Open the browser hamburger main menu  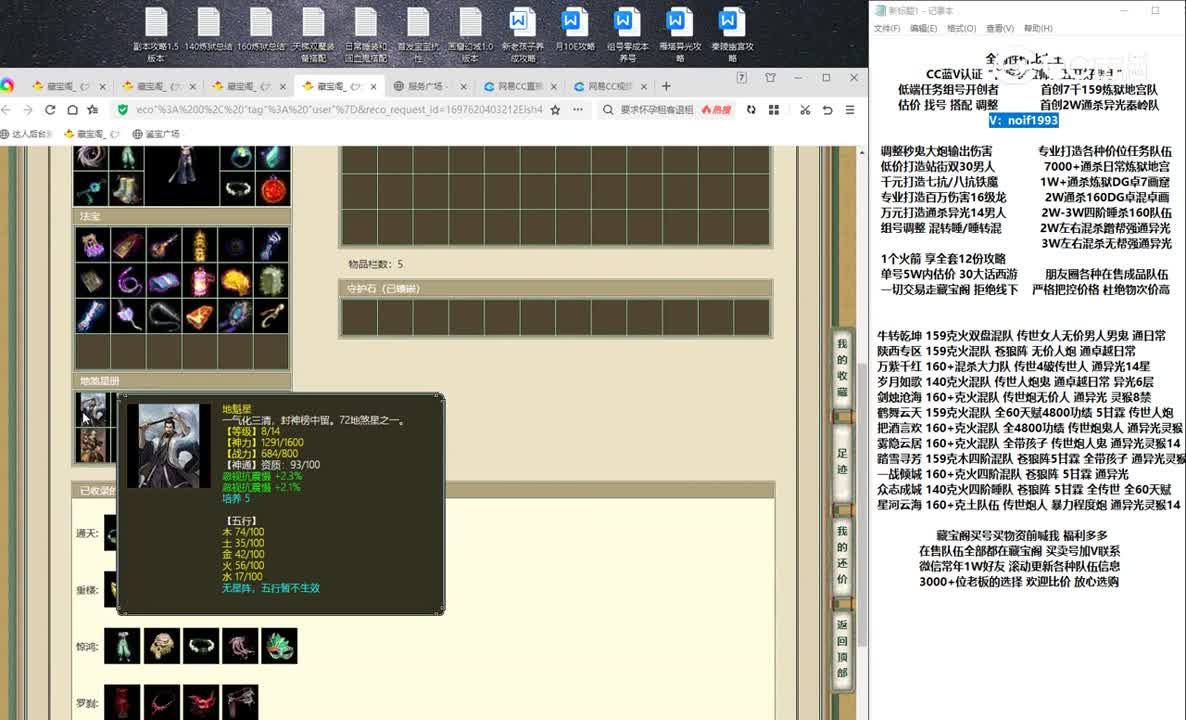(850, 110)
